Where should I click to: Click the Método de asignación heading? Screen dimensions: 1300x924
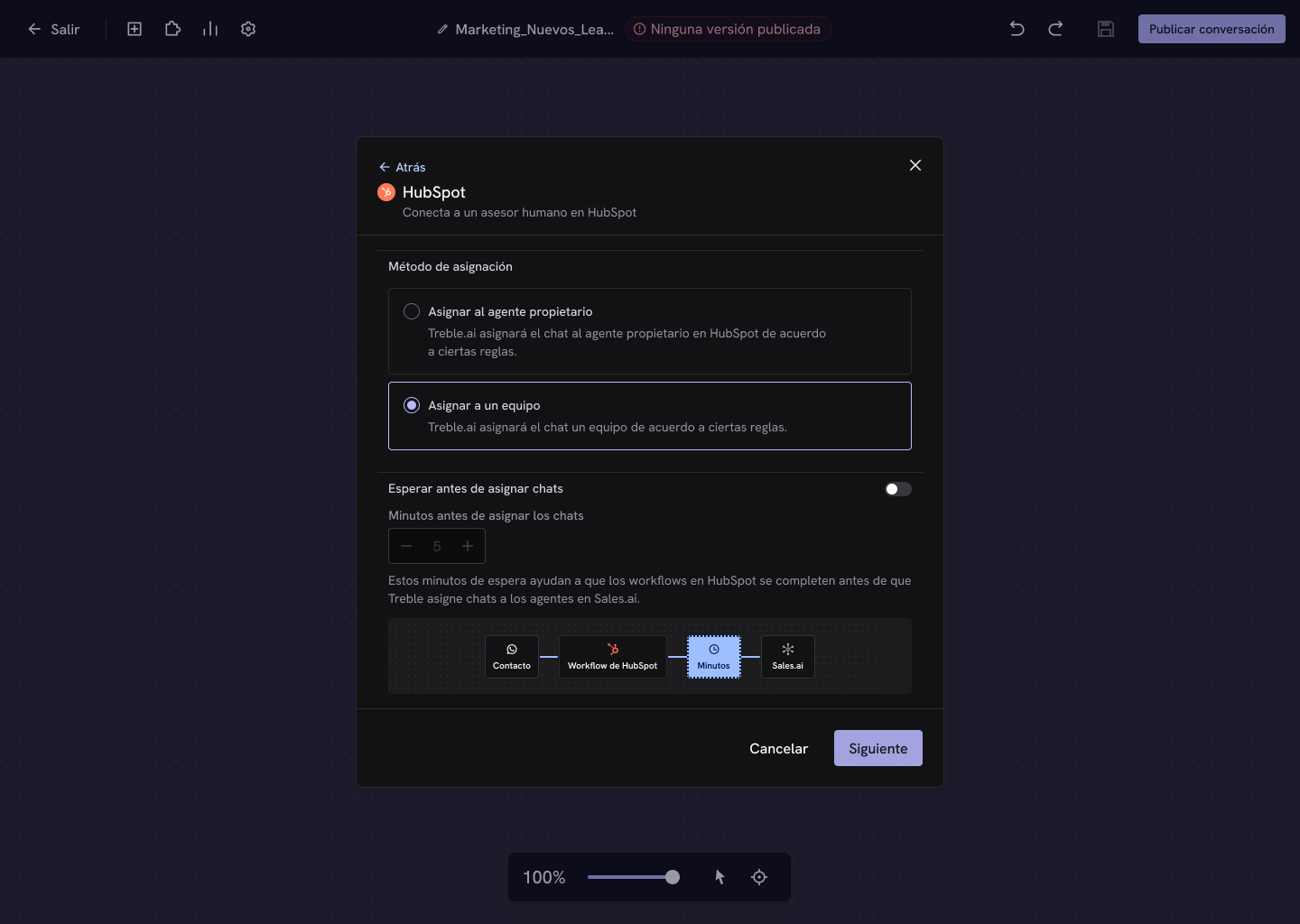450,267
